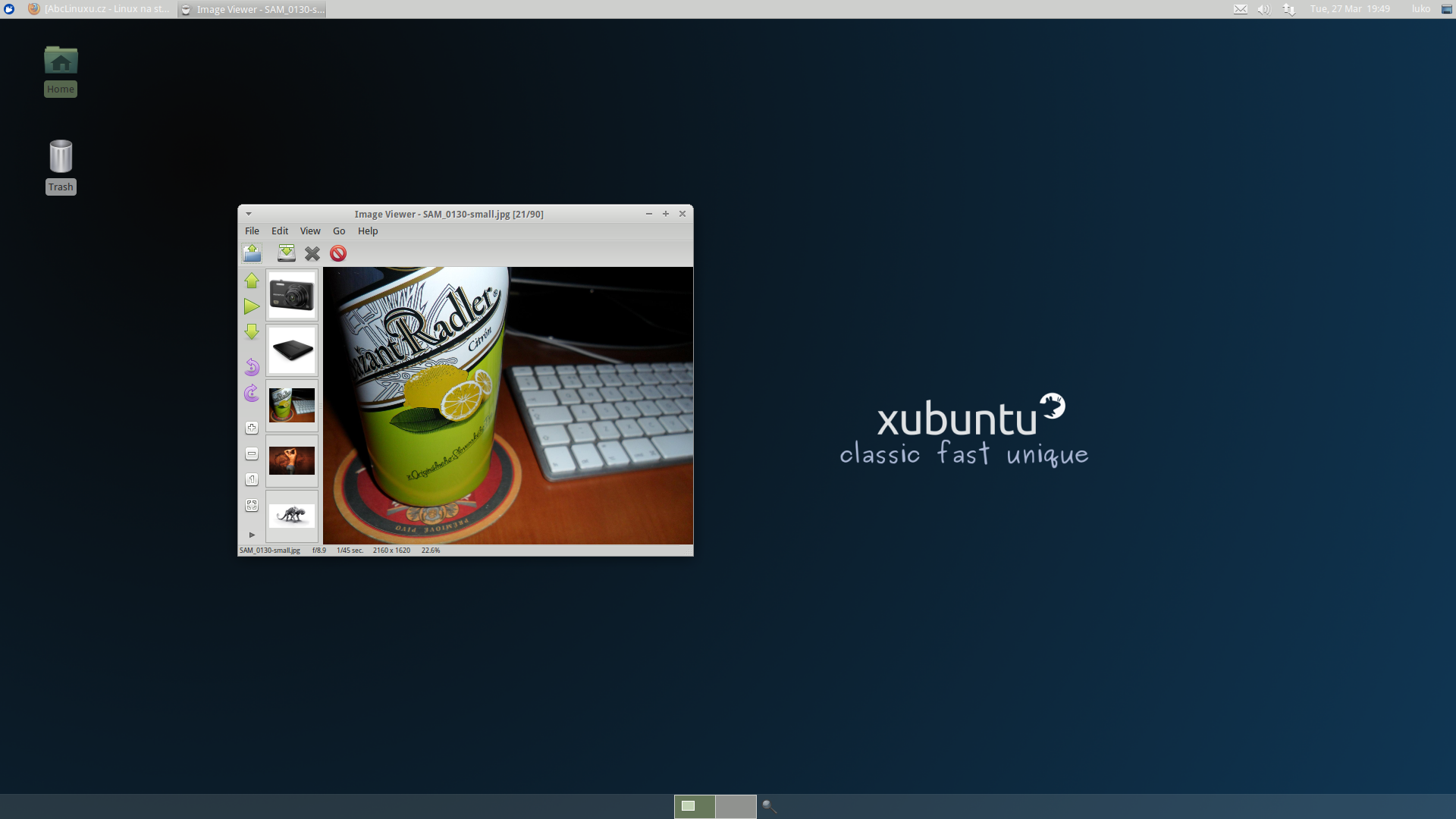Click the SAM_0130-small.jpg status bar filename
1456x819 pixels.
(x=270, y=551)
